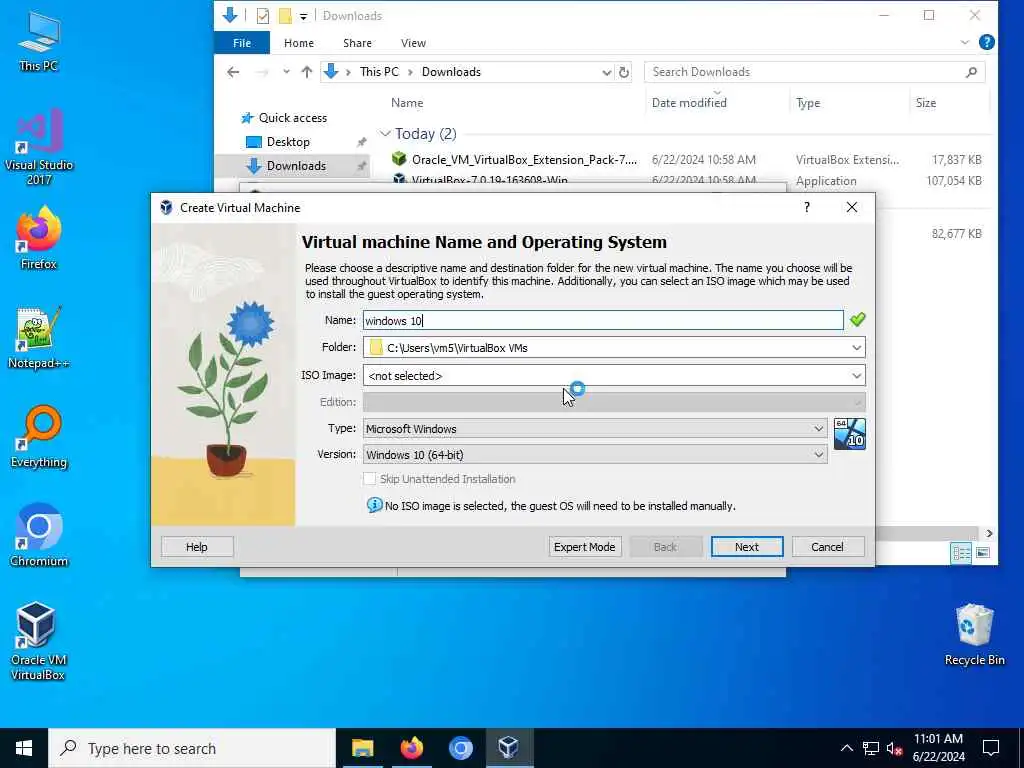Viewport: 1024px width, 768px height.
Task: Open the ISO Image dropdown
Action: 856,376
